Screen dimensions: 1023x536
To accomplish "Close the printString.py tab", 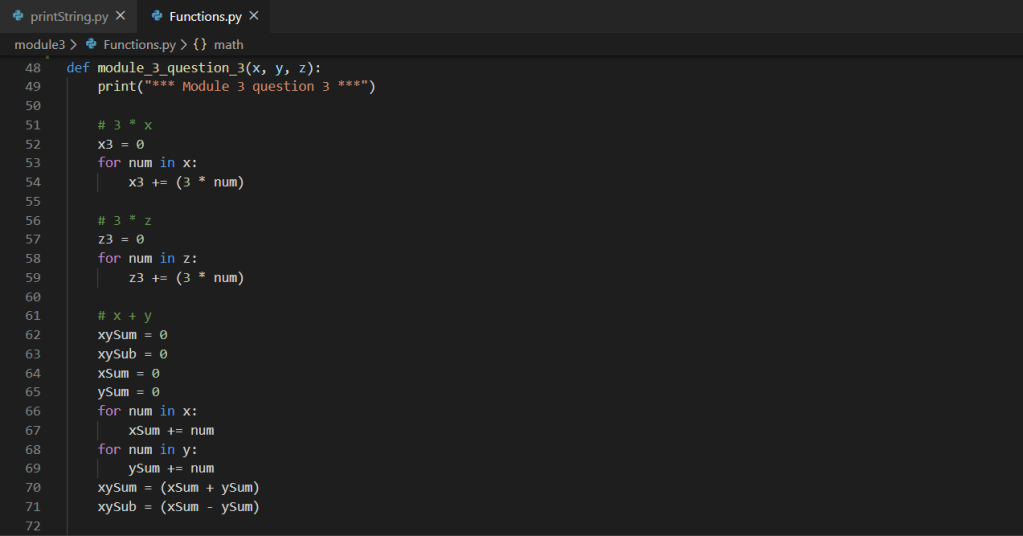I will pyautogui.click(x=121, y=16).
